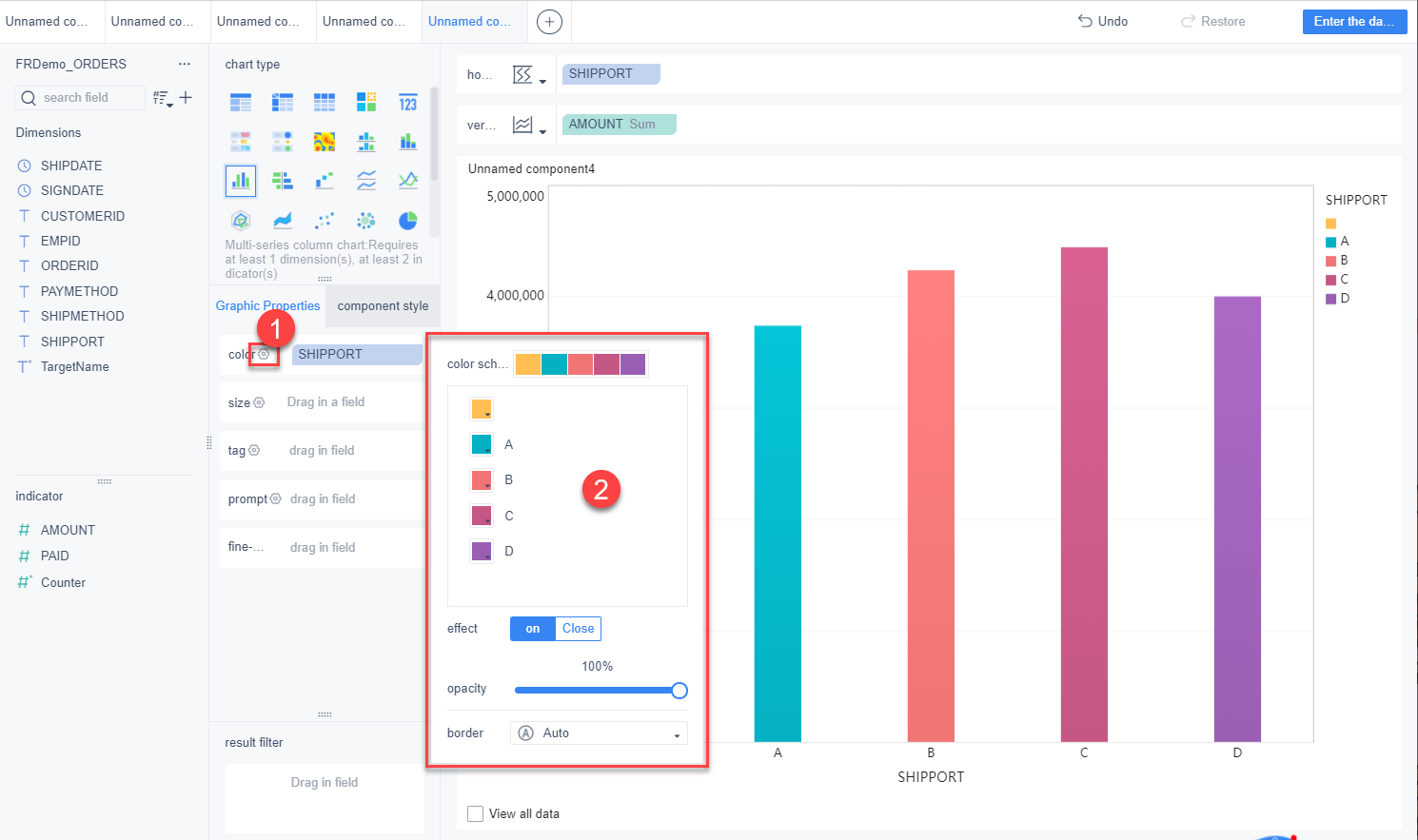Select the heat map chart type icon
This screenshot has width=1418, height=840.
tap(325, 142)
